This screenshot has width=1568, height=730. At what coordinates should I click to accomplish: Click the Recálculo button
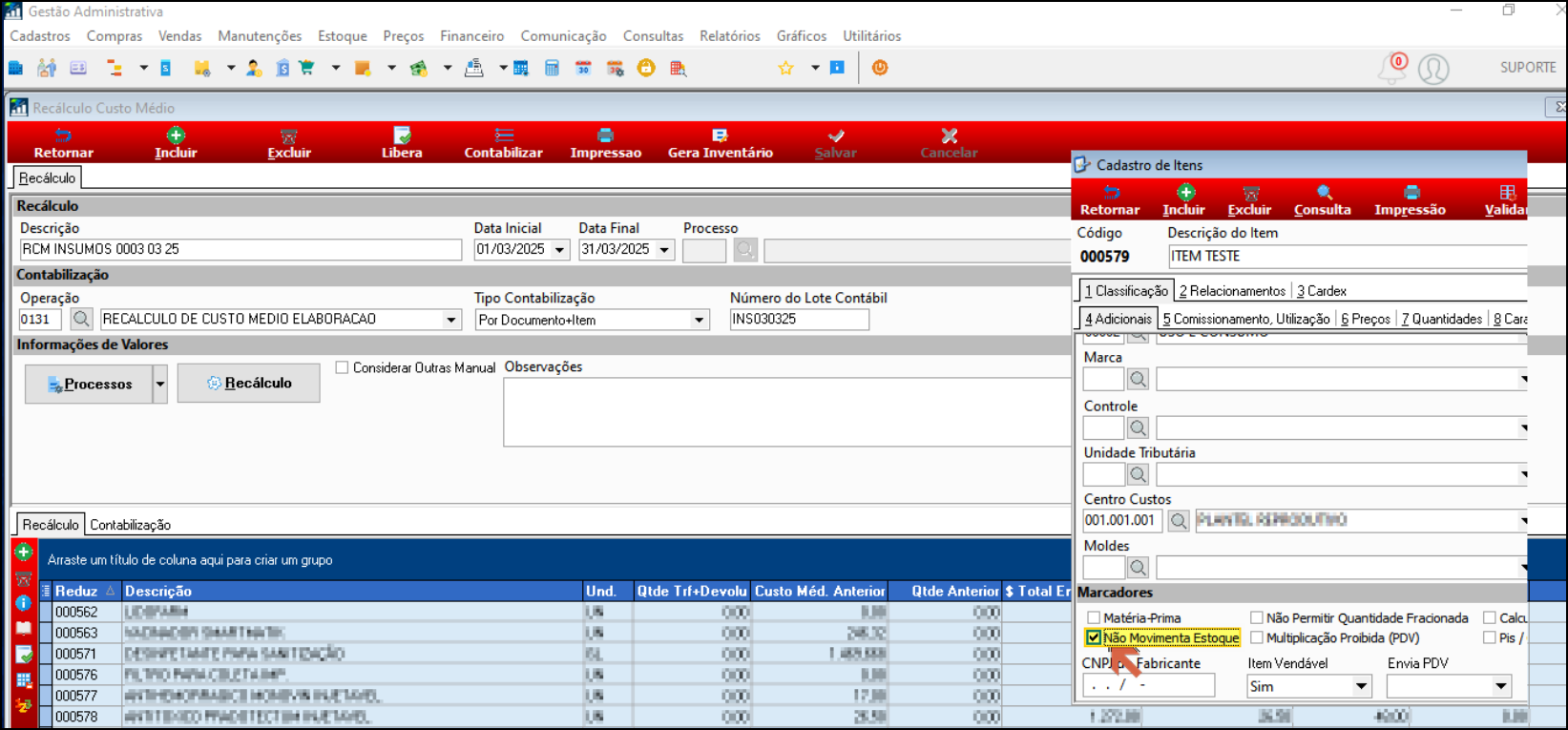tap(249, 383)
